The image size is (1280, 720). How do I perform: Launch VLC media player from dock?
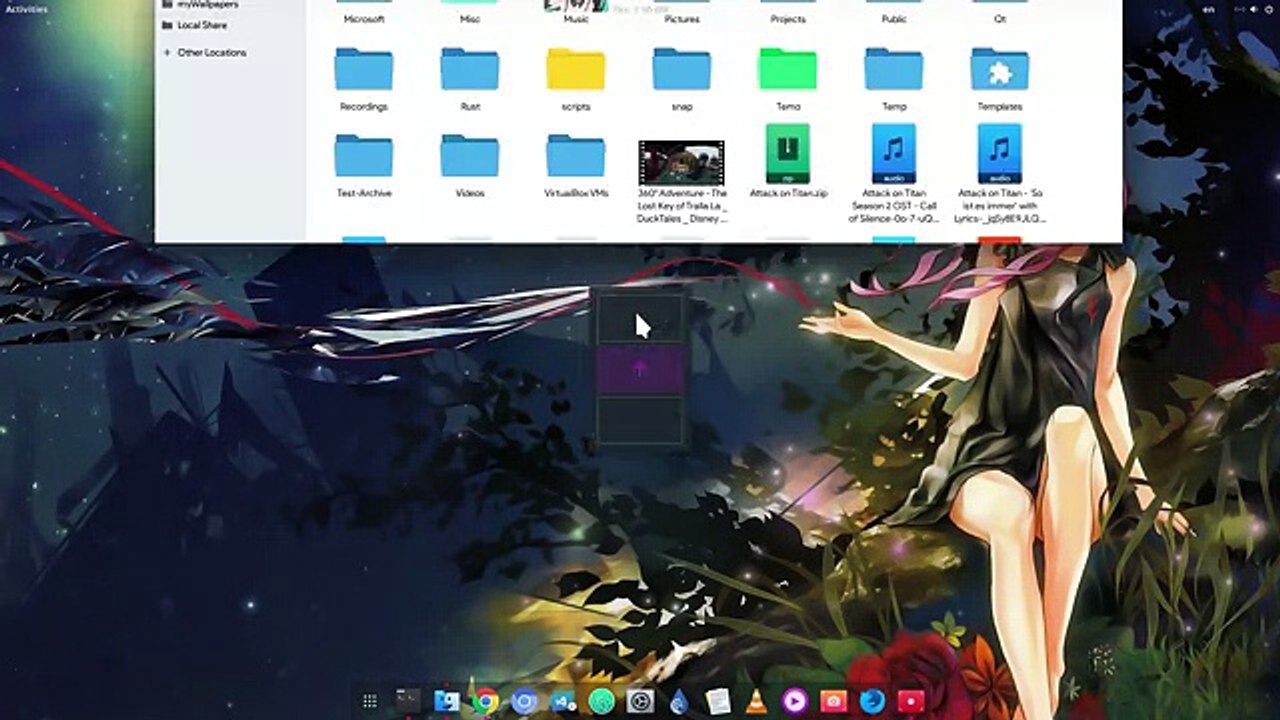pos(756,702)
